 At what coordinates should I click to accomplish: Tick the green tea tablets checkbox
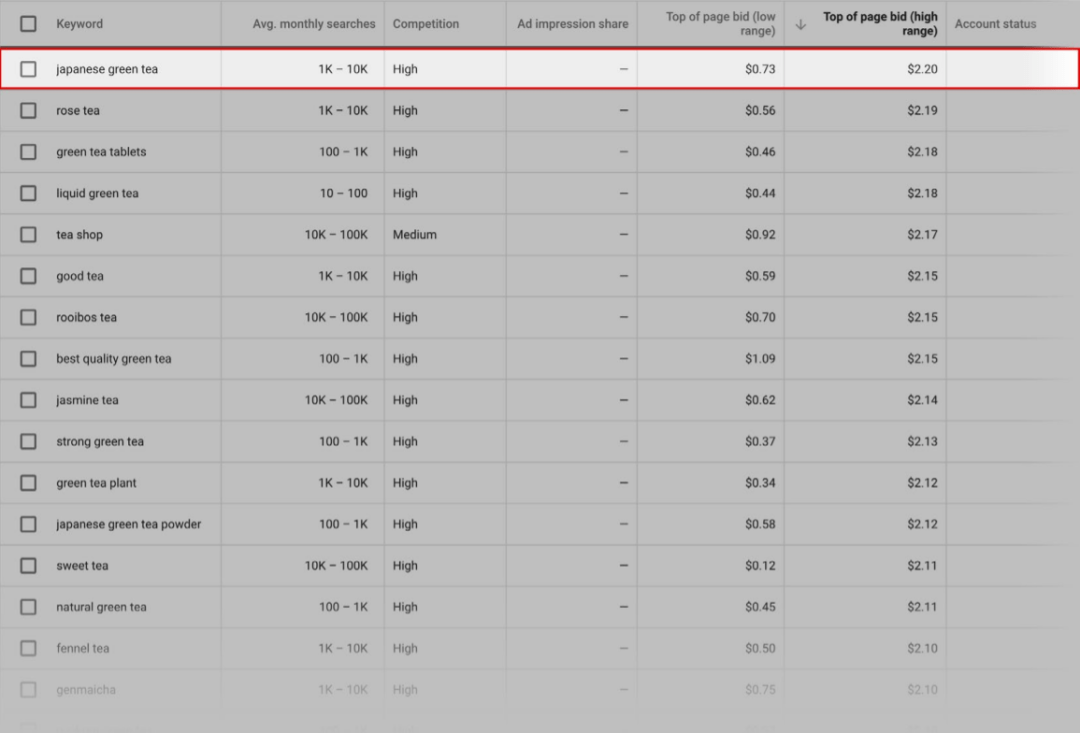coord(28,152)
